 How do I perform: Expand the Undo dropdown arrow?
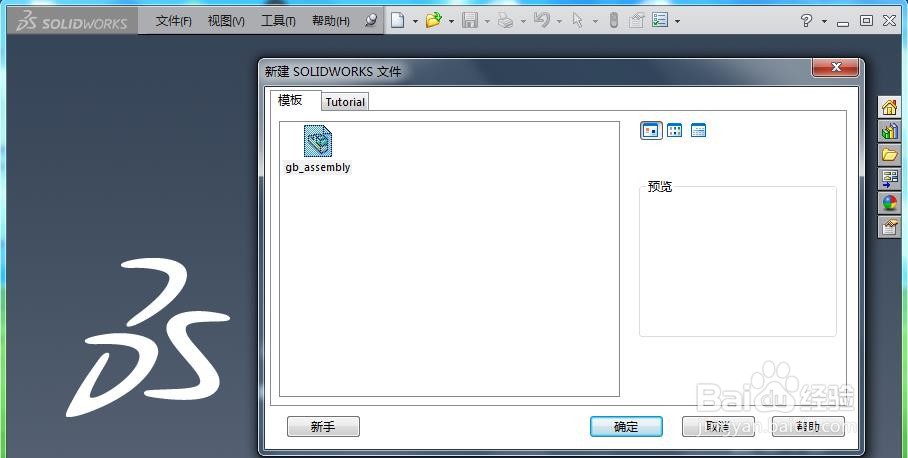click(559, 22)
